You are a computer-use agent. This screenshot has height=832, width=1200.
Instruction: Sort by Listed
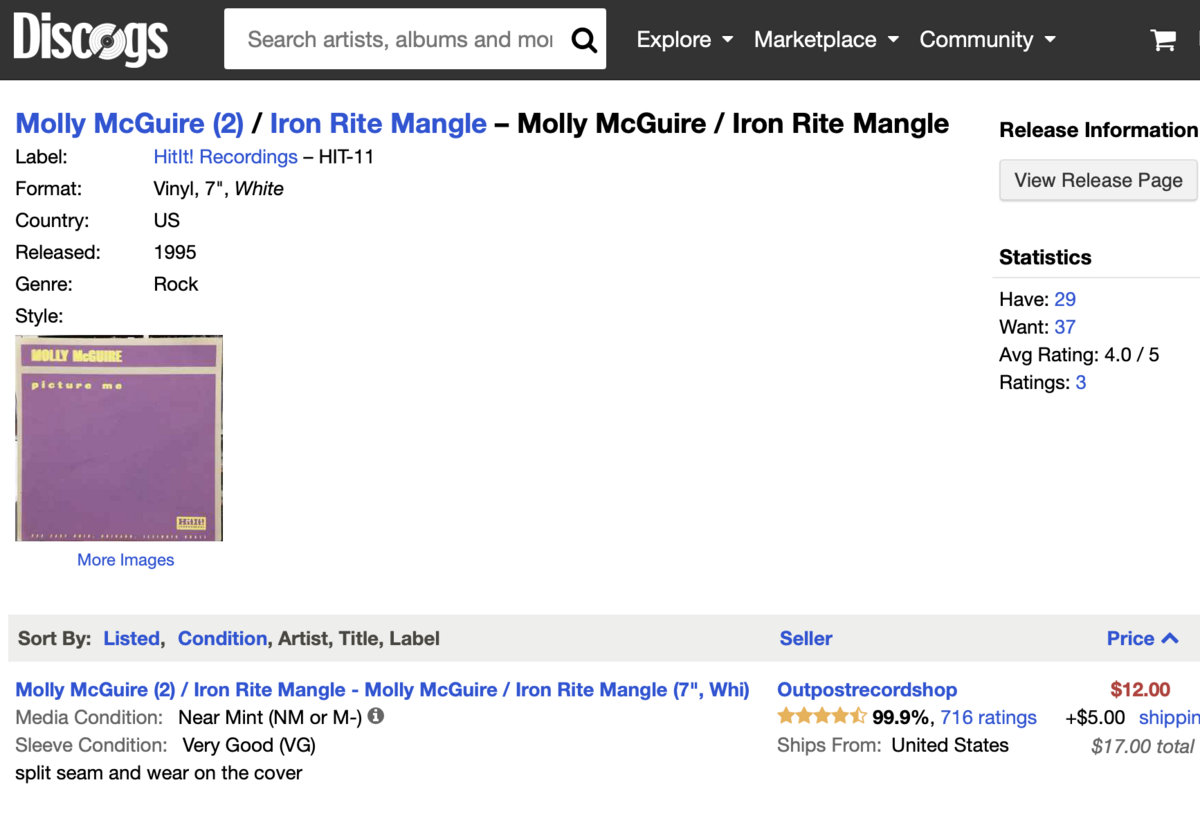pyautogui.click(x=131, y=638)
